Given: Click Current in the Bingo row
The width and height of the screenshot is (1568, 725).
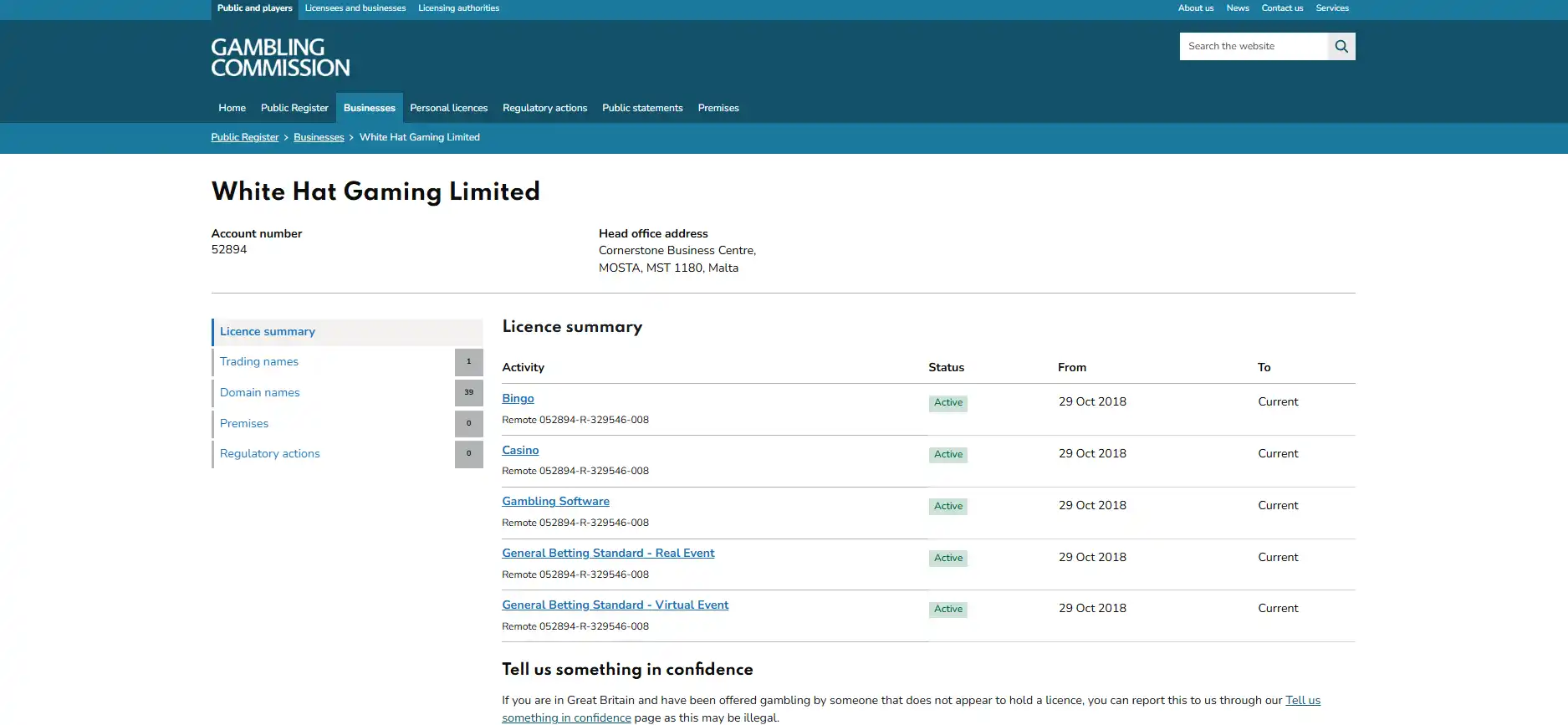Looking at the screenshot, I should [x=1278, y=402].
